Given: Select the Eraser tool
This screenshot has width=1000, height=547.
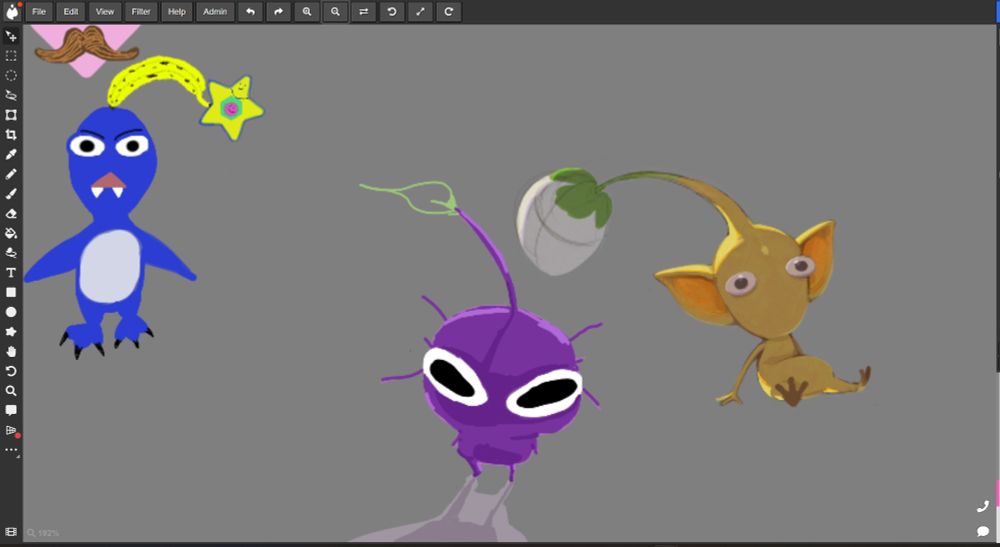Looking at the screenshot, I should (11, 214).
